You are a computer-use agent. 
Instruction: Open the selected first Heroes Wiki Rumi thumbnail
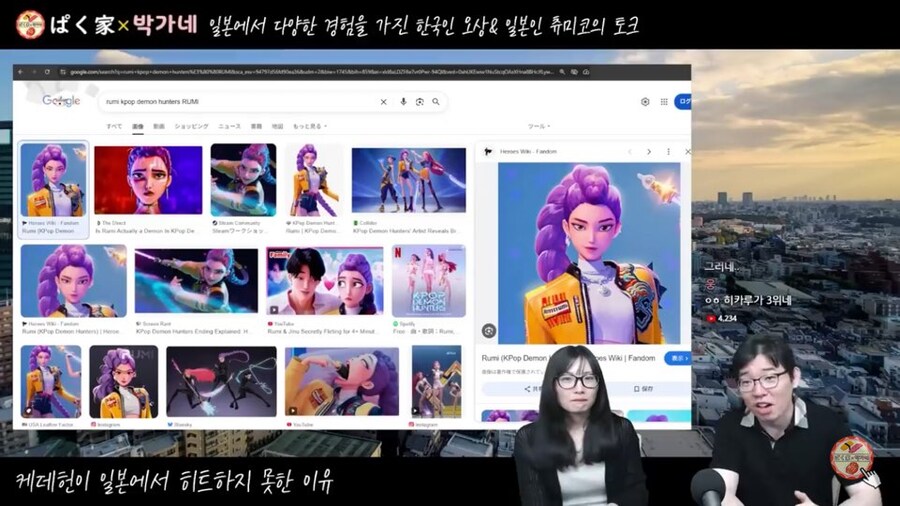point(54,180)
